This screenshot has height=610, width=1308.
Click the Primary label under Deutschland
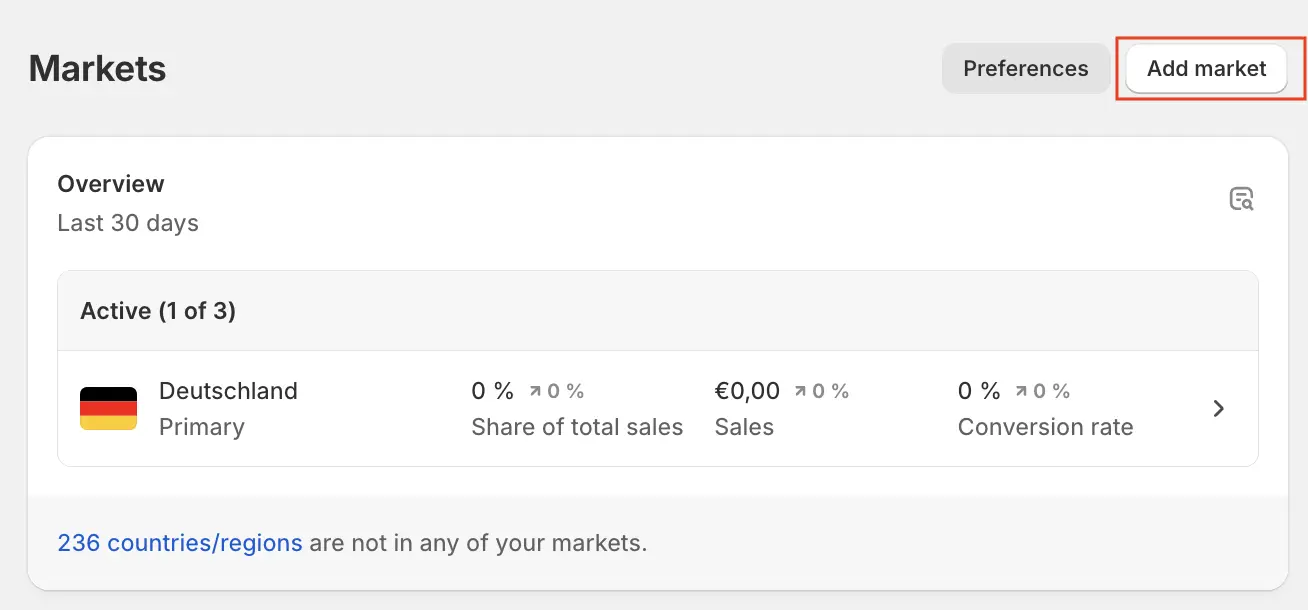(x=202, y=427)
